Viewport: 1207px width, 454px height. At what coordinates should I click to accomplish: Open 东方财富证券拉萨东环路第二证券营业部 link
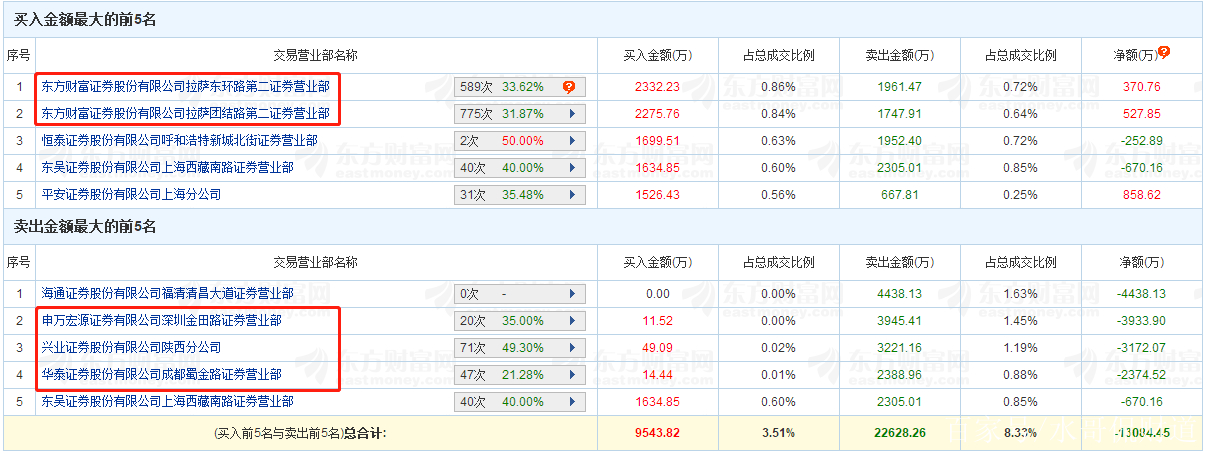coord(185,87)
